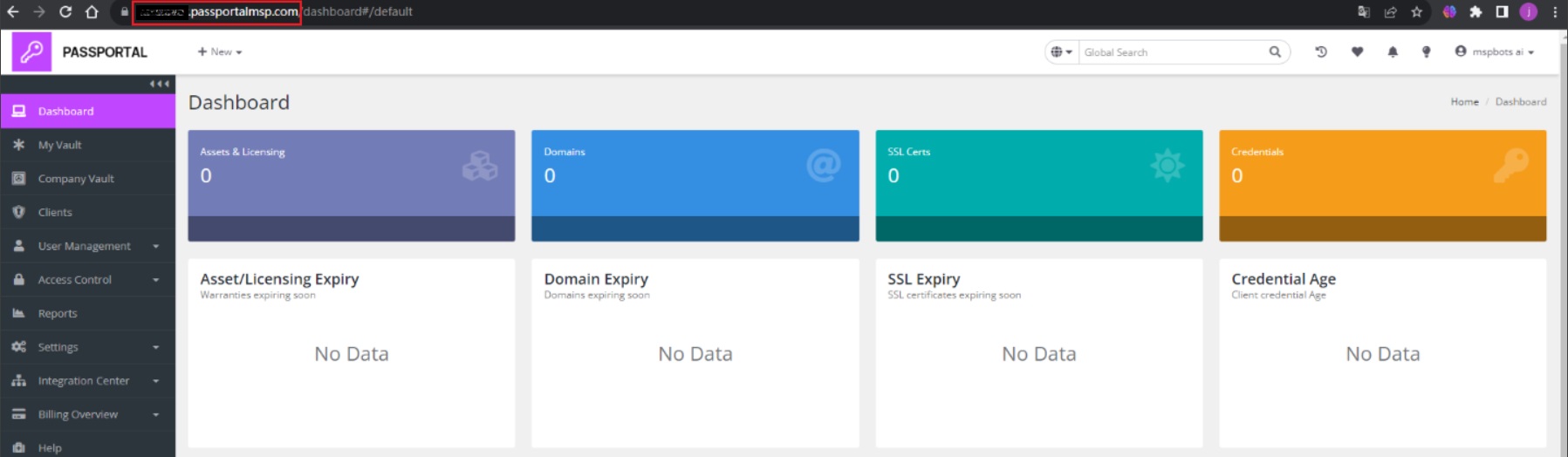Open the Reports page
Image resolution: width=1568 pixels, height=457 pixels.
pos(87,313)
